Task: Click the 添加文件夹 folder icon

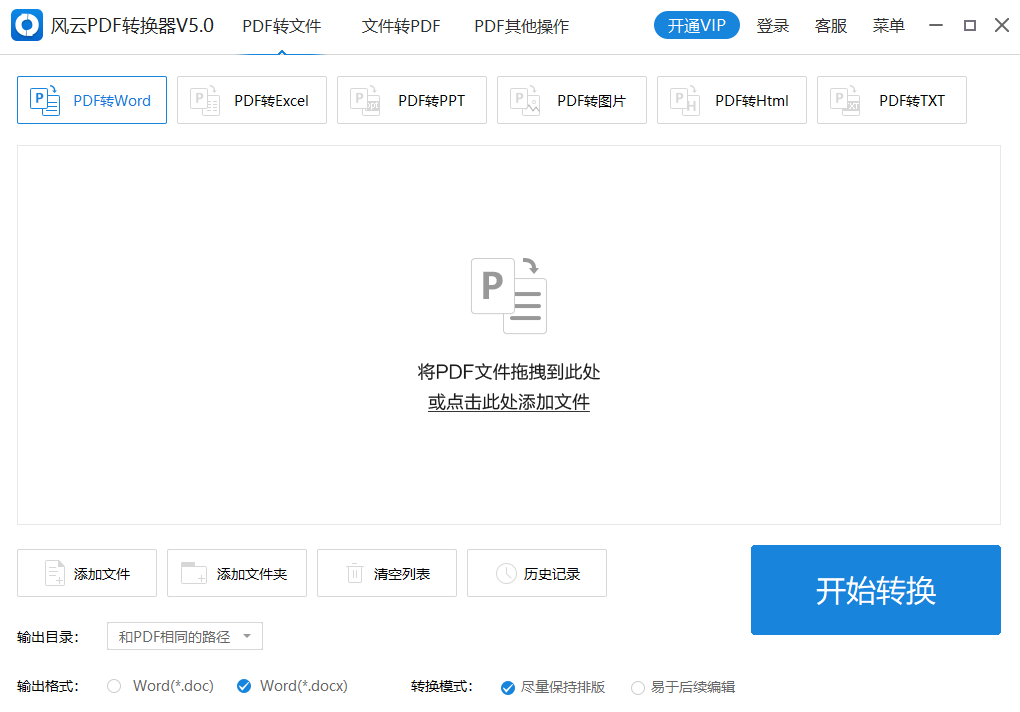Action: click(194, 573)
